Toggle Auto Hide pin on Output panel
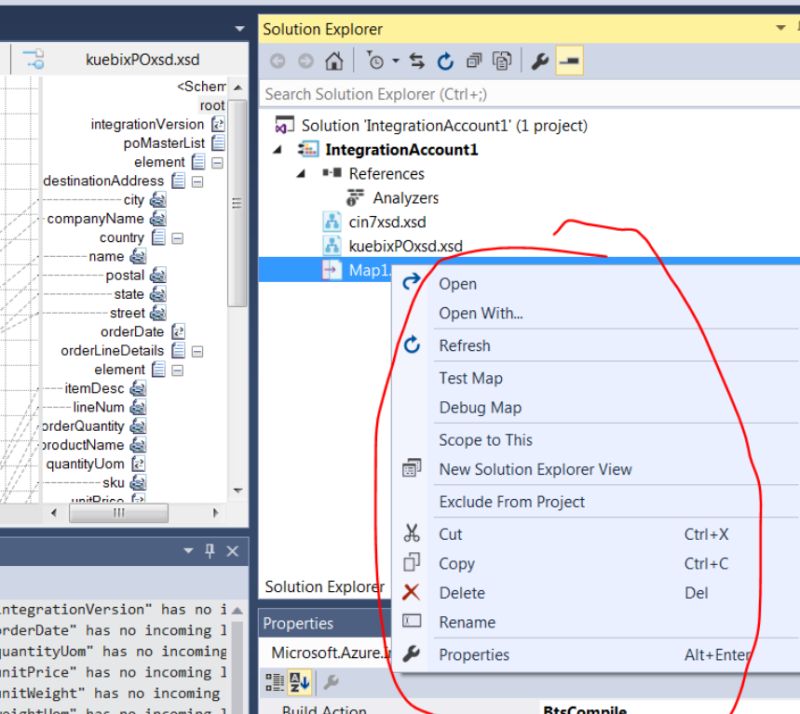Image resolution: width=800 pixels, height=714 pixels. (210, 551)
